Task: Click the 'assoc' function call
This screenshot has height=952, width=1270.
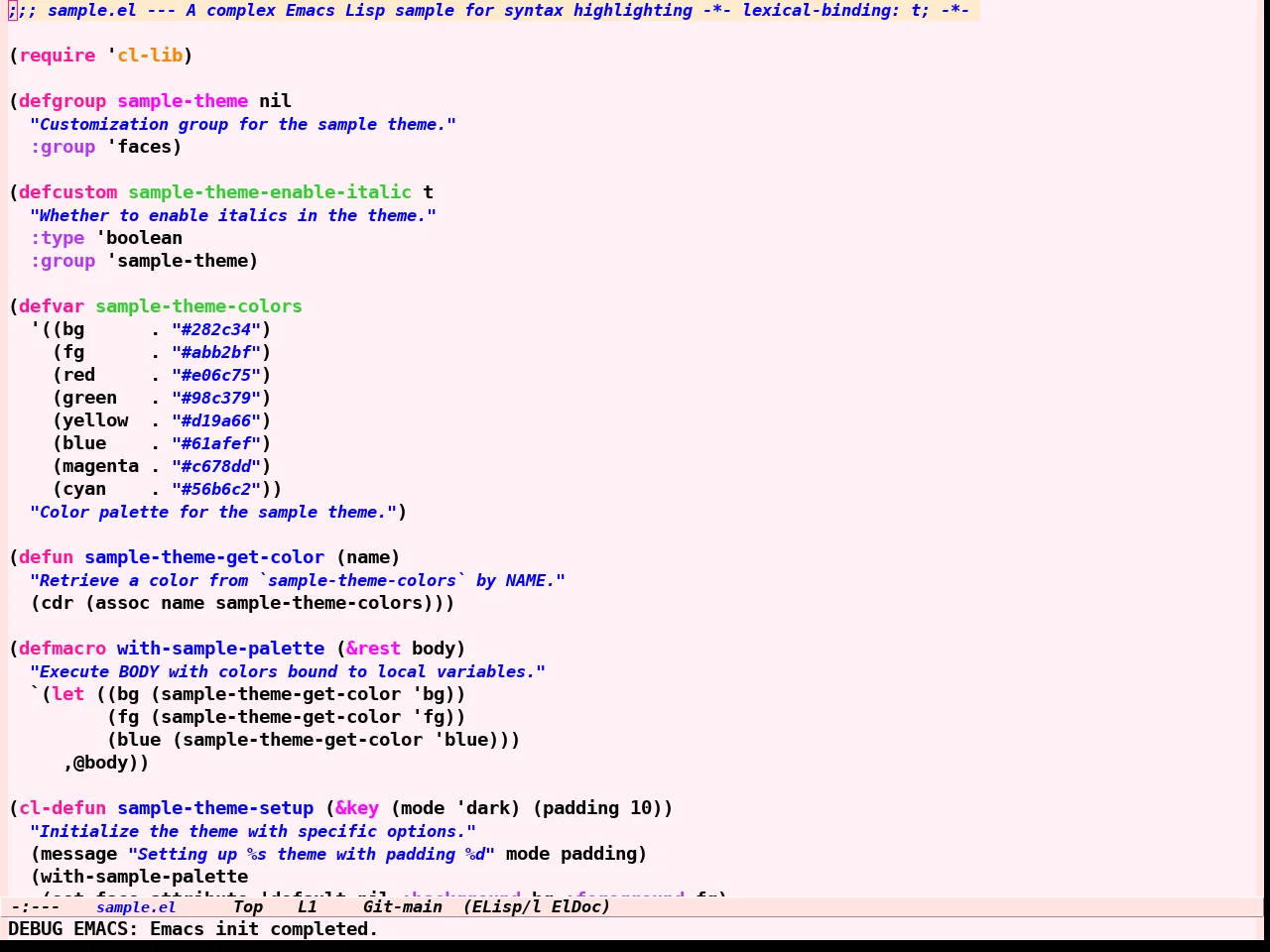Action: [x=122, y=603]
